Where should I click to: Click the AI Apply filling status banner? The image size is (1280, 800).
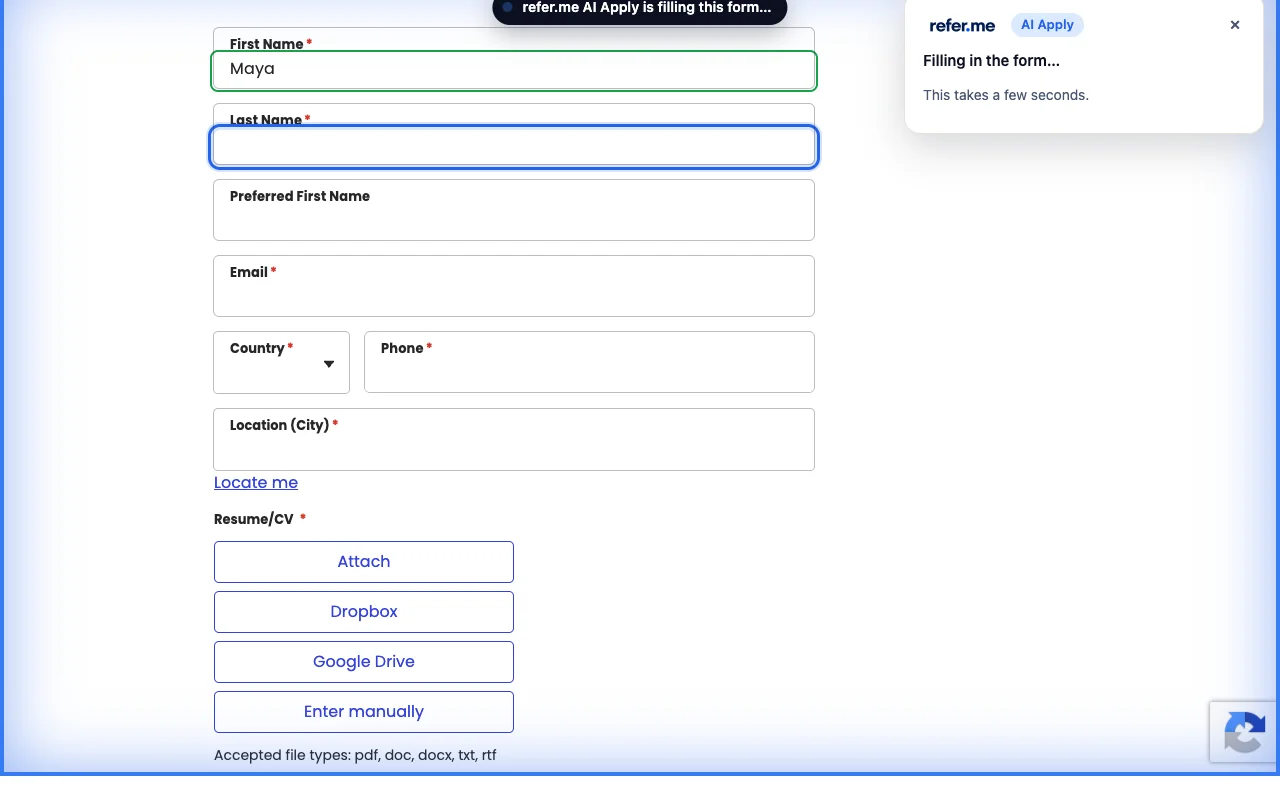[x=640, y=10]
